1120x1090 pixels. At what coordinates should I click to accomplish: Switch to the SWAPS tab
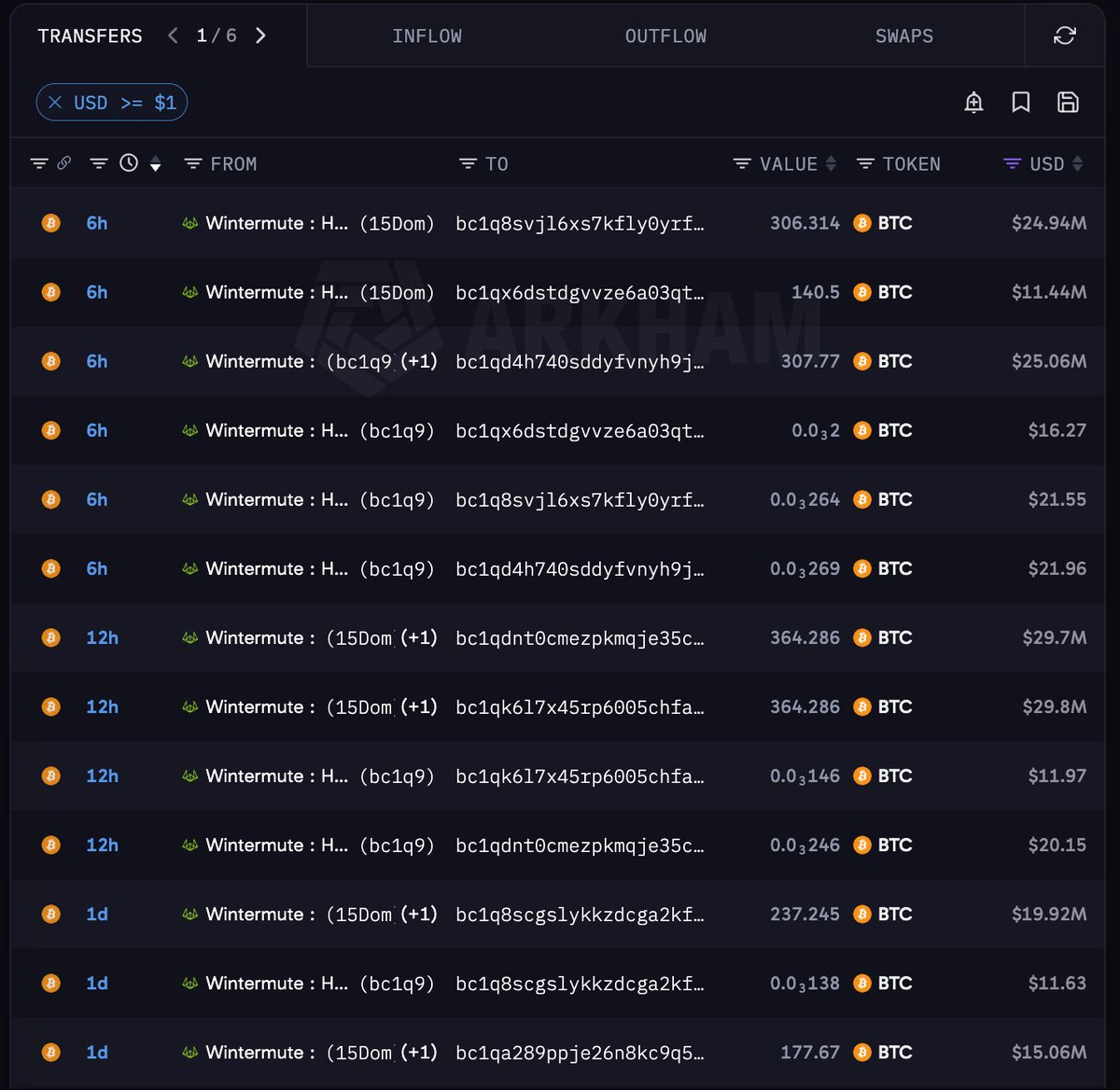click(x=903, y=36)
